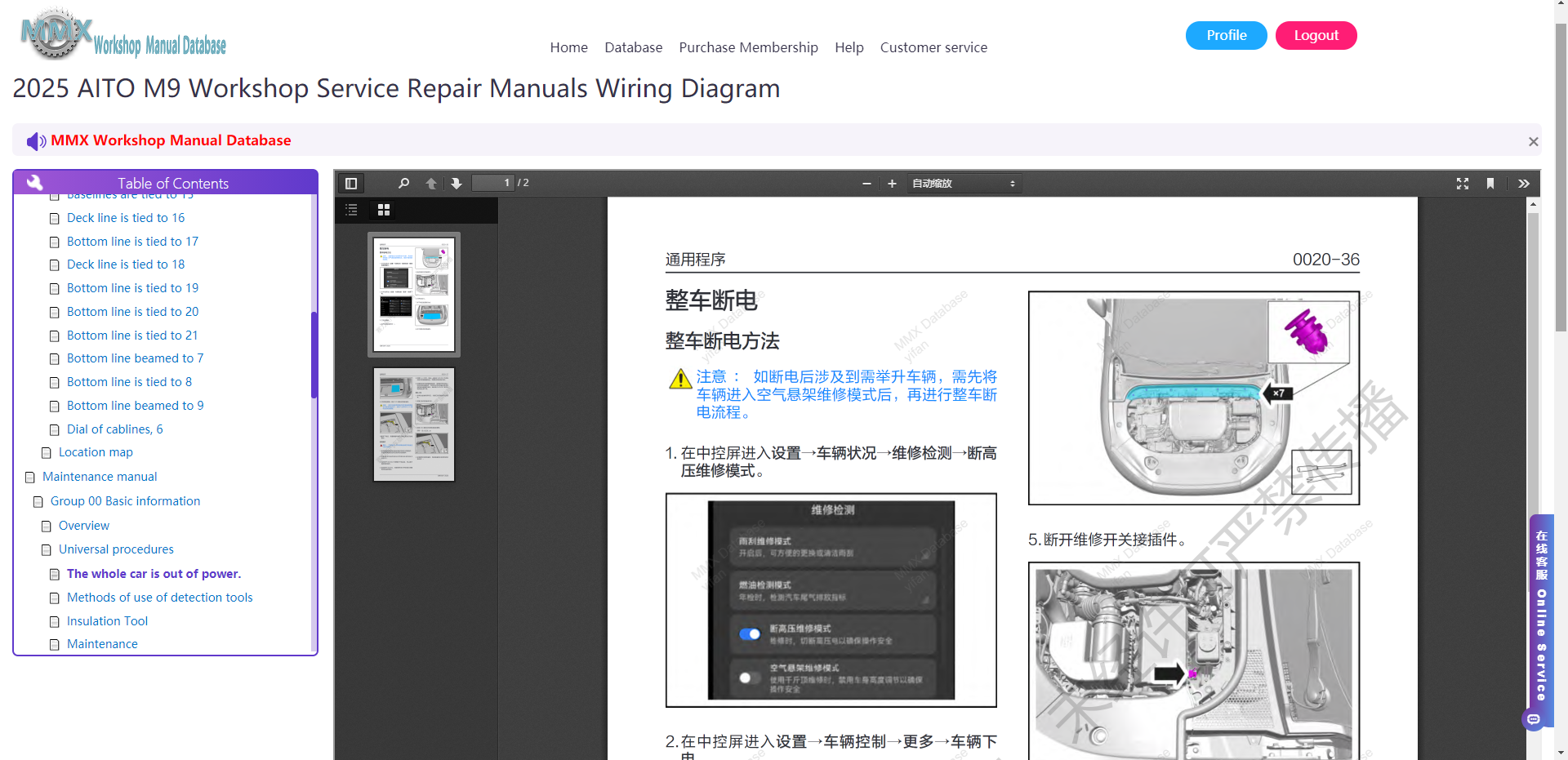Go to the previous PDF page
1568x760 pixels.
coord(431,184)
